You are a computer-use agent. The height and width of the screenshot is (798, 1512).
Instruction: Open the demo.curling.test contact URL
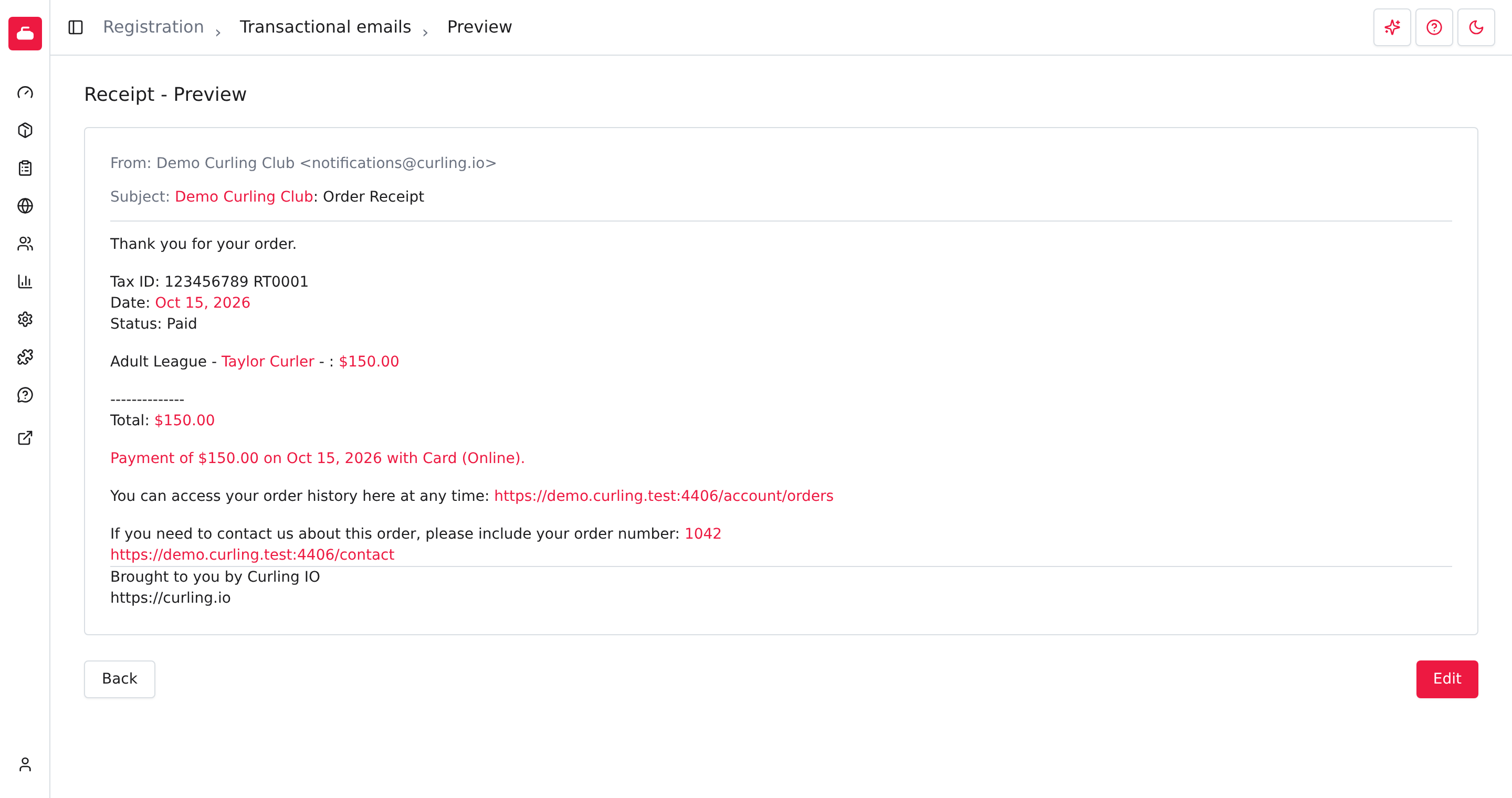point(253,554)
